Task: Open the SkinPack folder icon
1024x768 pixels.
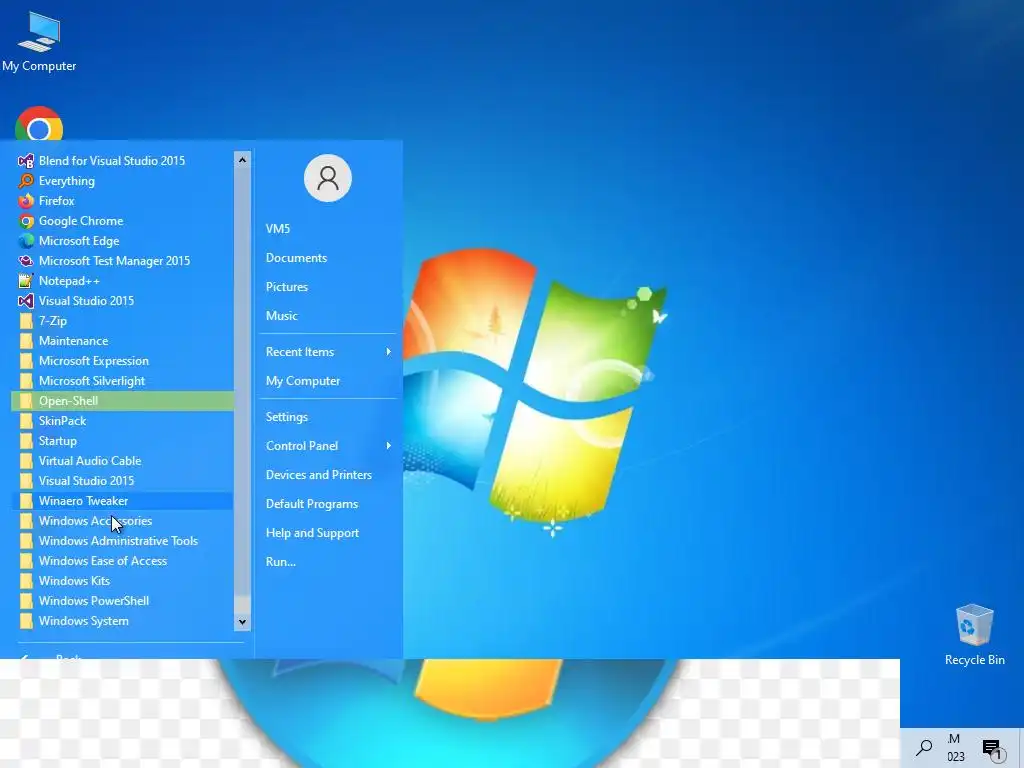Action: pos(25,421)
